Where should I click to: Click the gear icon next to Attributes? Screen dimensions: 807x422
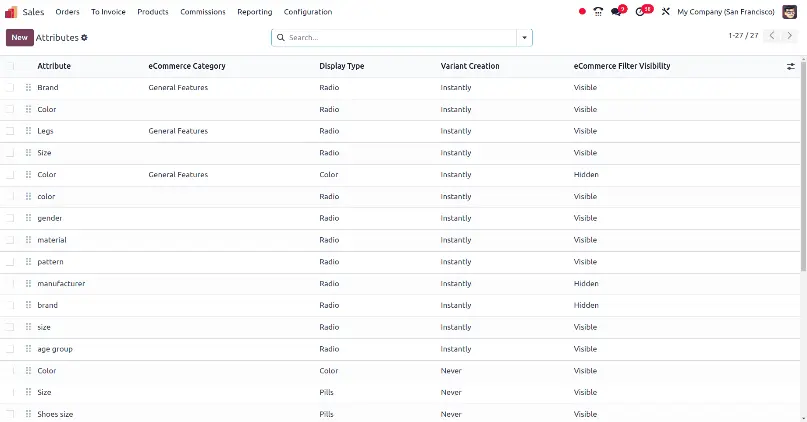pyautogui.click(x=84, y=38)
